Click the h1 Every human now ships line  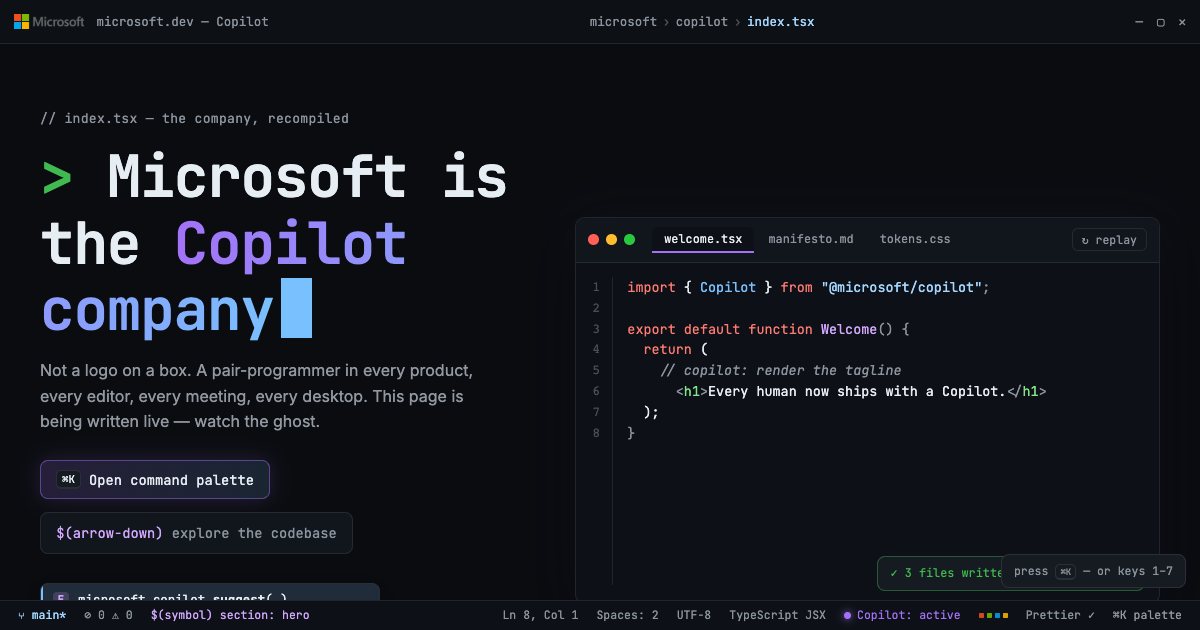pos(860,391)
